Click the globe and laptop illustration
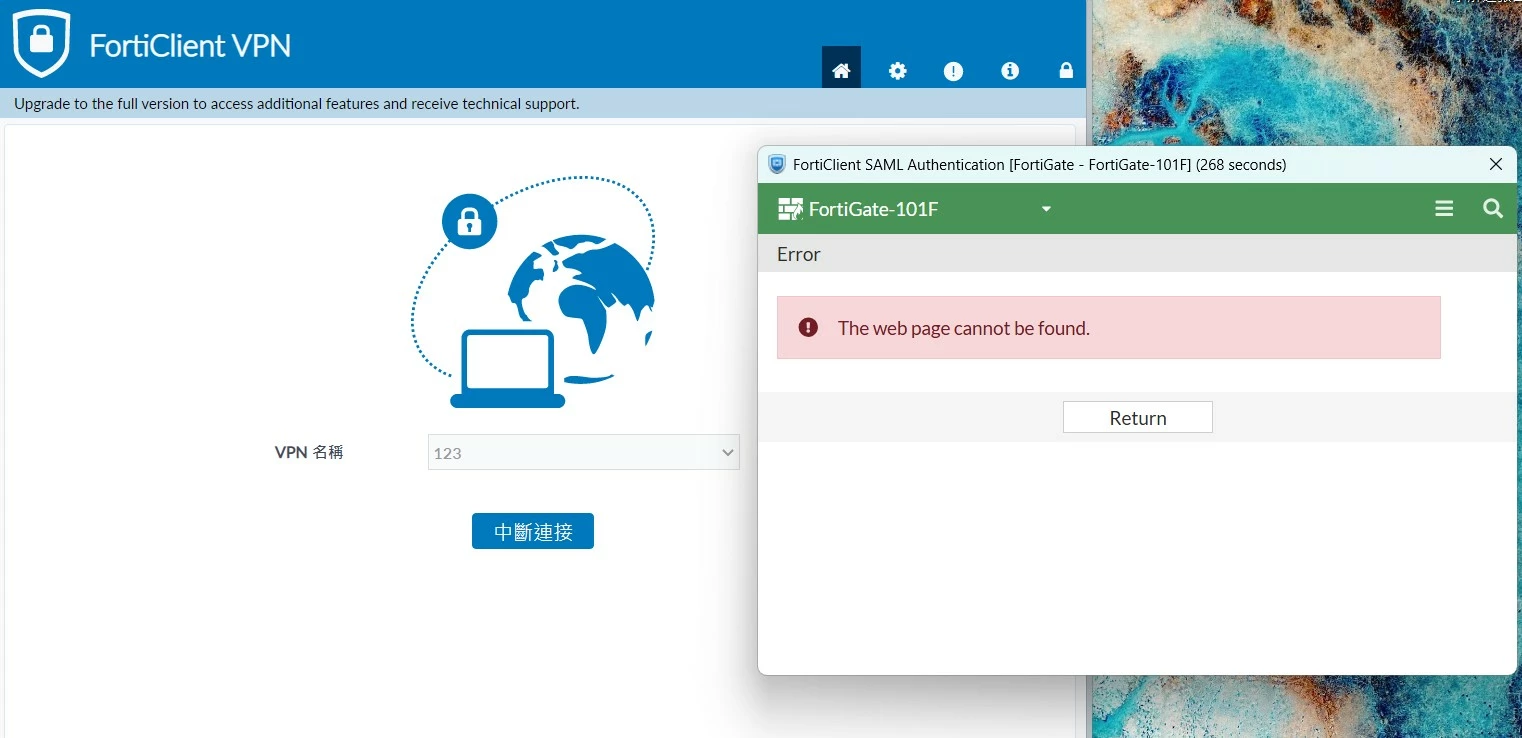This screenshot has width=1522, height=738. pyautogui.click(x=533, y=292)
